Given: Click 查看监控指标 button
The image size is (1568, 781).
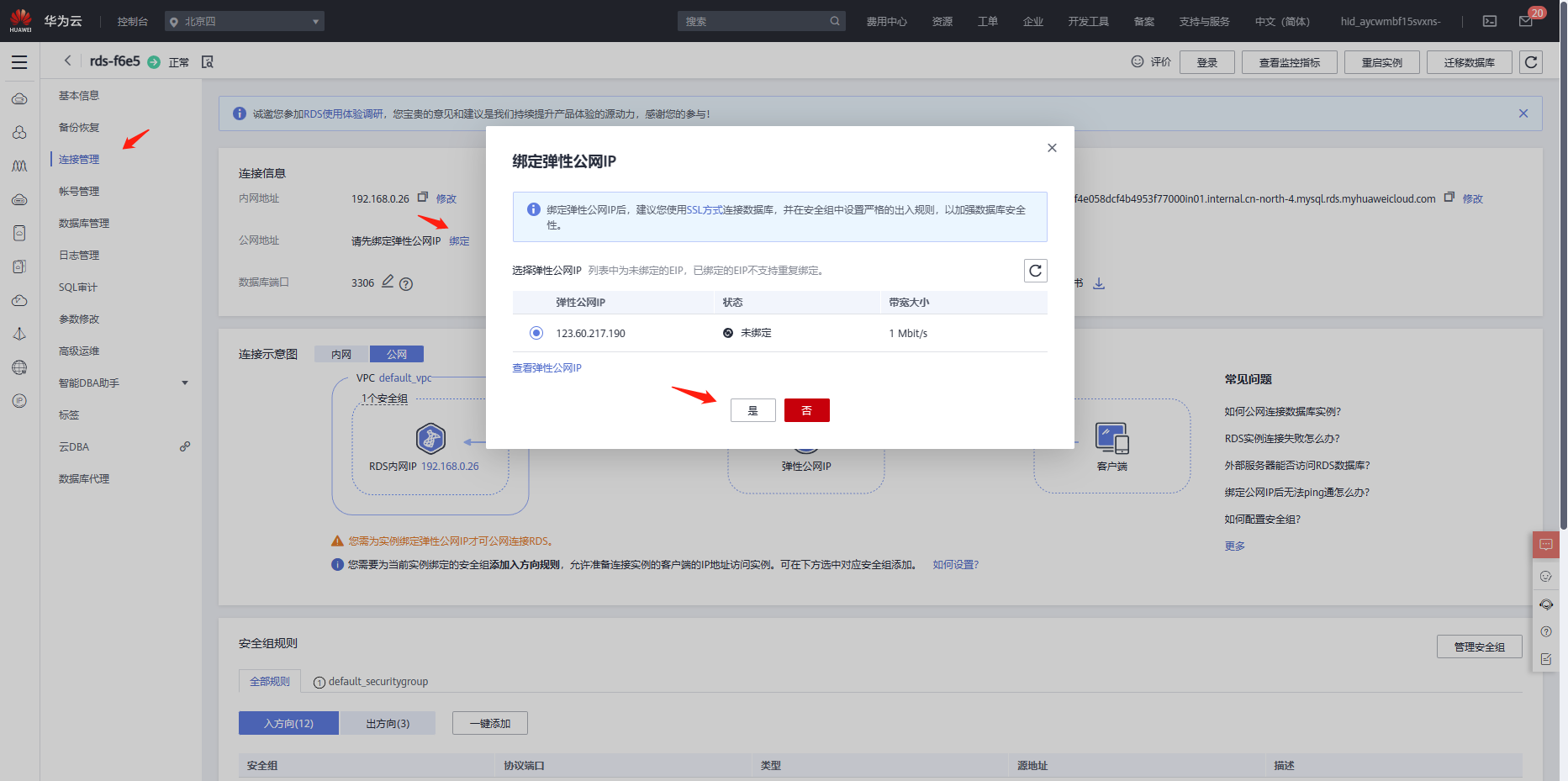Looking at the screenshot, I should click(x=1290, y=62).
